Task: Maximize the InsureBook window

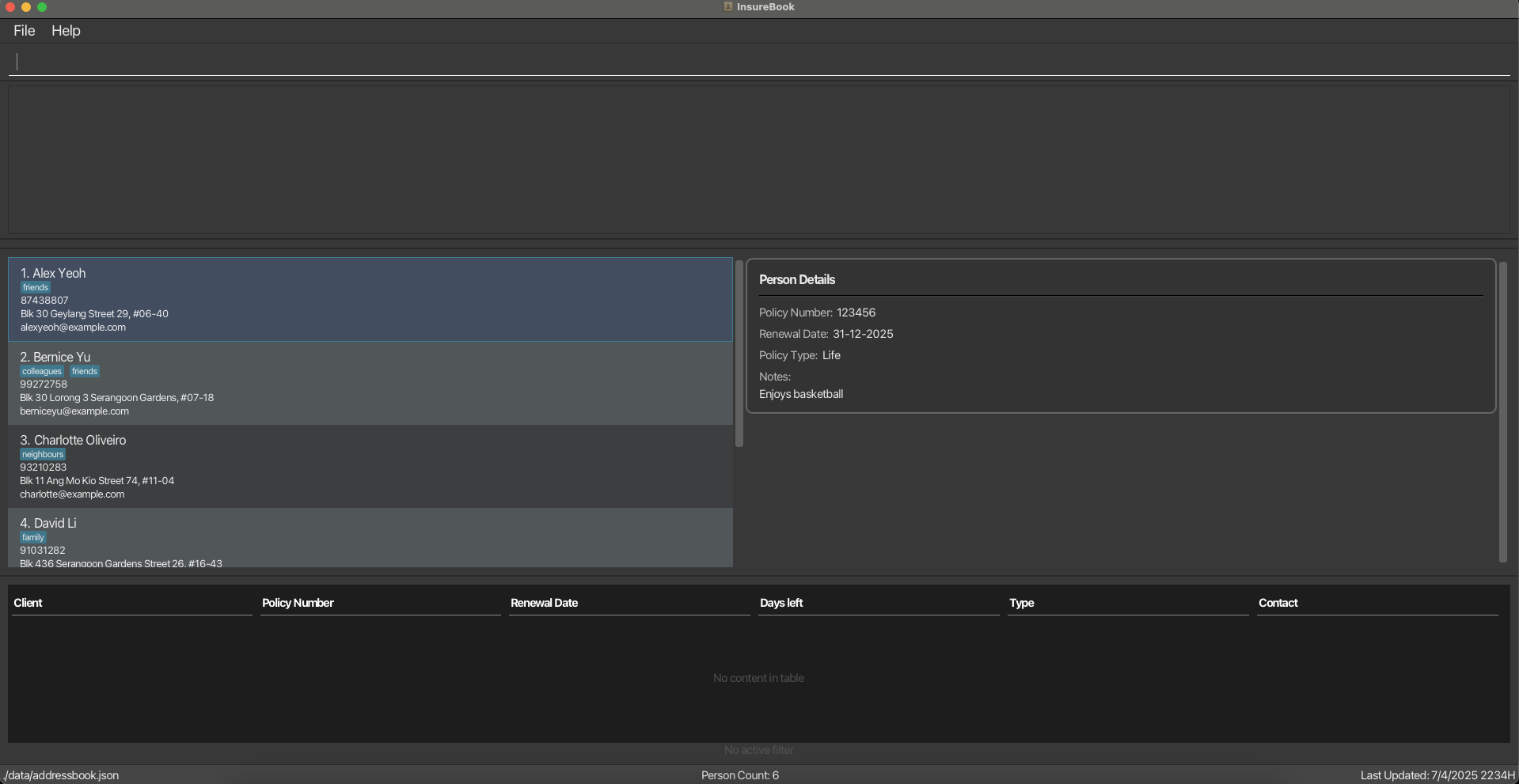Action: click(x=42, y=7)
